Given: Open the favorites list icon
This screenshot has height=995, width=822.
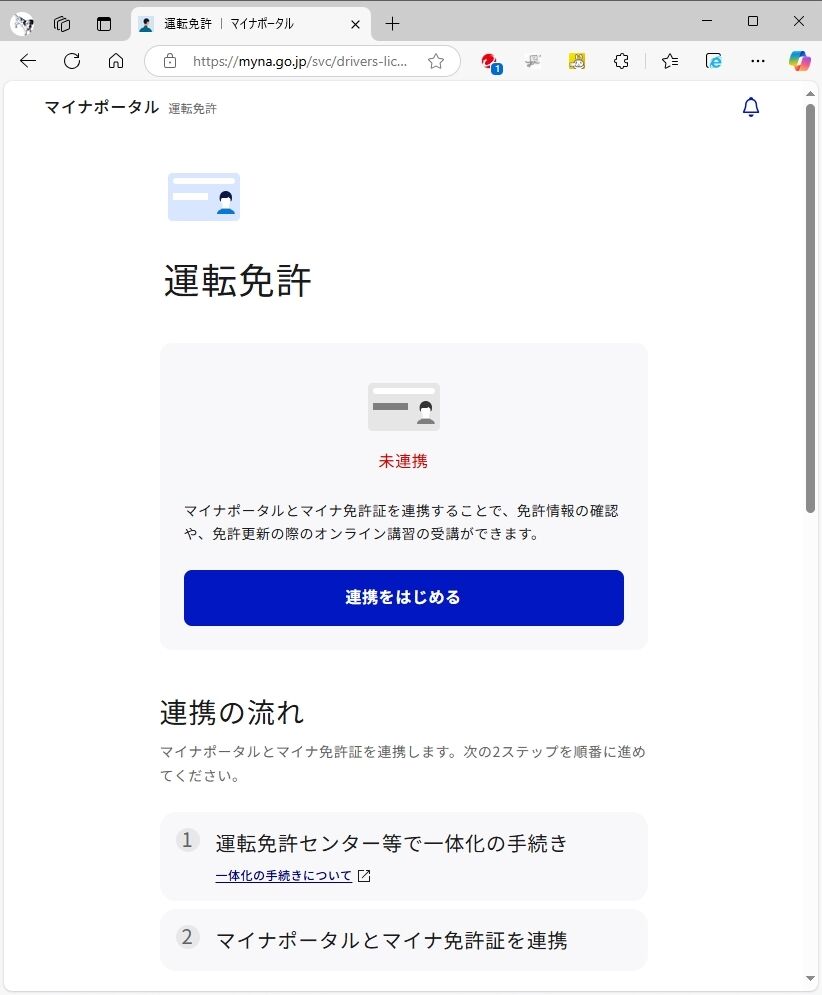Looking at the screenshot, I should click(x=670, y=61).
